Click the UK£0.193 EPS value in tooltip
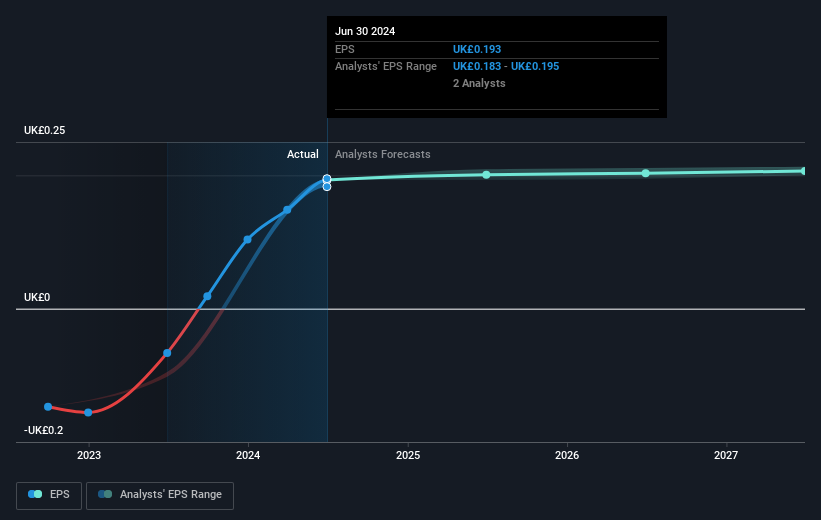The width and height of the screenshot is (821, 520). [477, 49]
